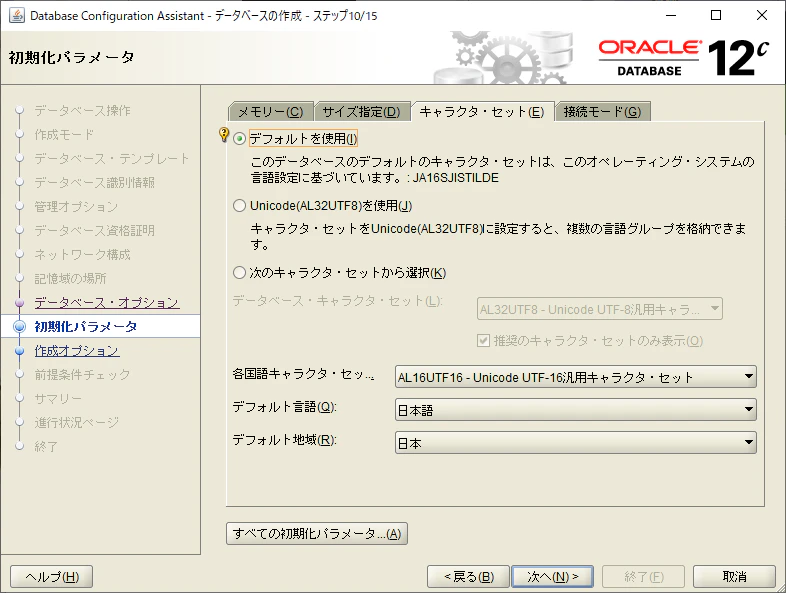This screenshot has height=593, width=786.
Task: Select Unicode(AL32UTF8)を使用 radio button
Action: click(240, 206)
